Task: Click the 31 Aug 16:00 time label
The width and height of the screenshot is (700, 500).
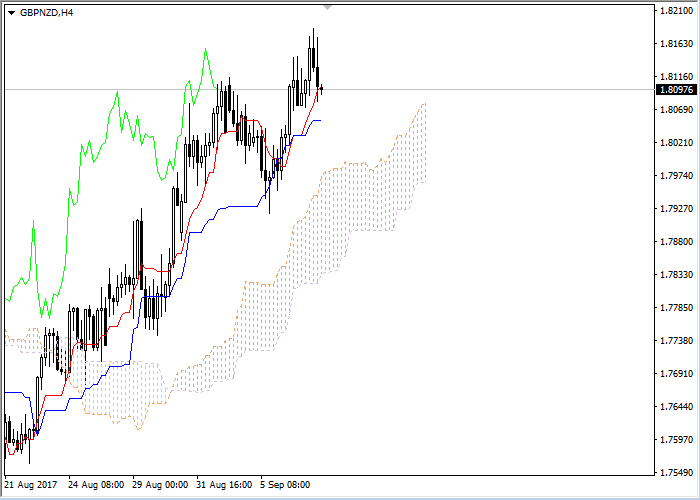Action: tap(225, 485)
